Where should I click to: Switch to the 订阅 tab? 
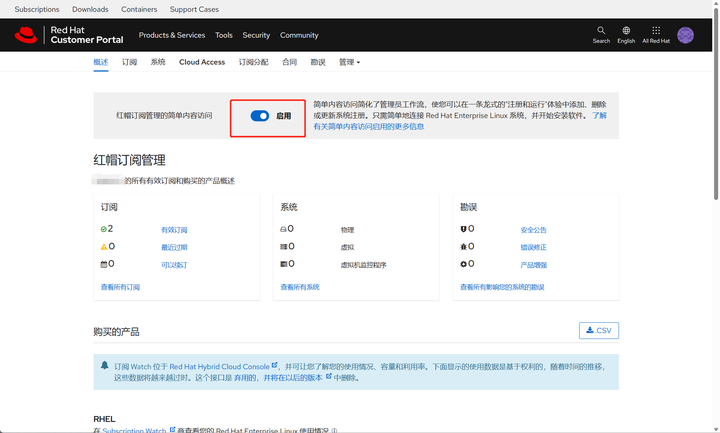[x=129, y=62]
